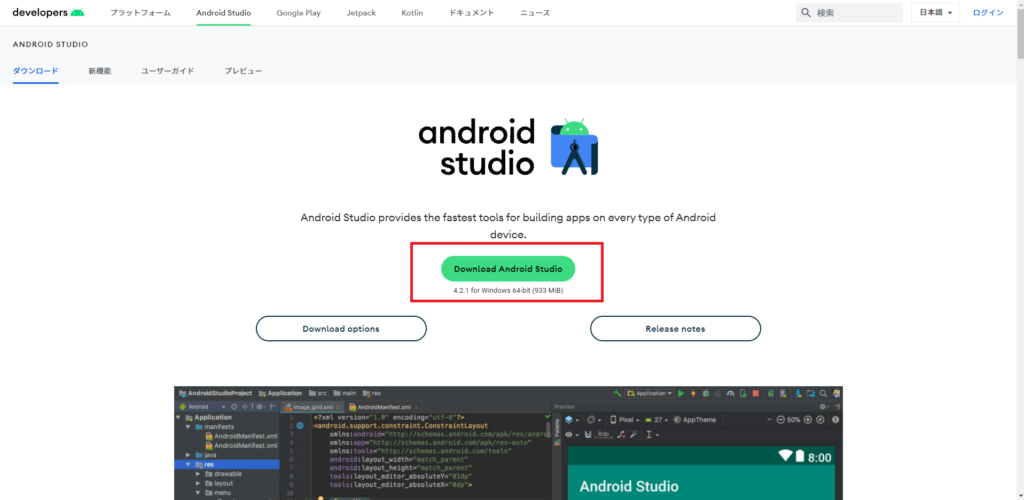Click the Android developers logo
The height and width of the screenshot is (500, 1024).
coord(48,13)
